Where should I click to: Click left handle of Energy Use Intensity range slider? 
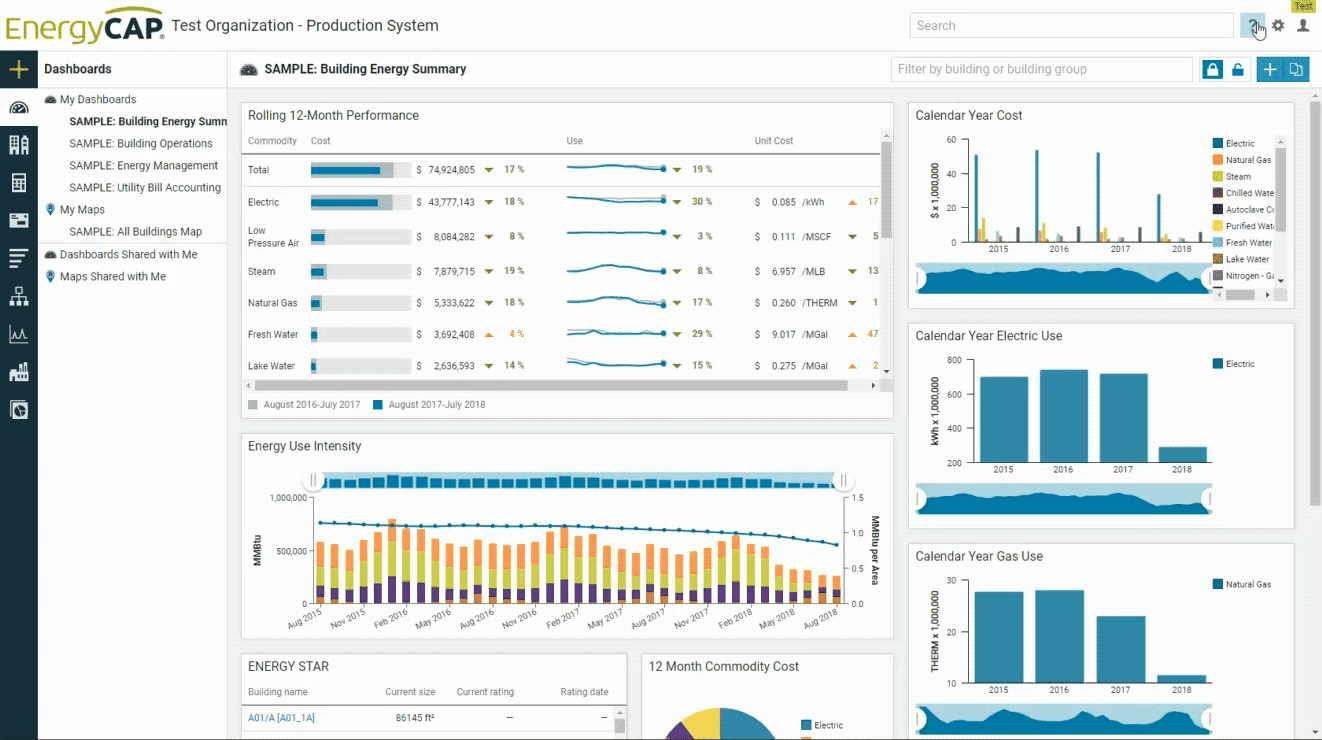(x=313, y=481)
